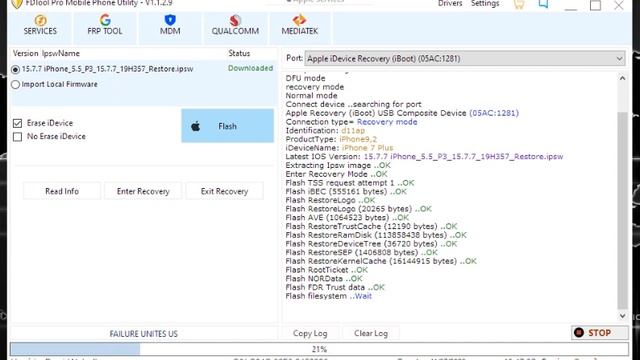Click 'Flash filesystem ..Wait' log line
The image size is (640, 360).
point(329,296)
